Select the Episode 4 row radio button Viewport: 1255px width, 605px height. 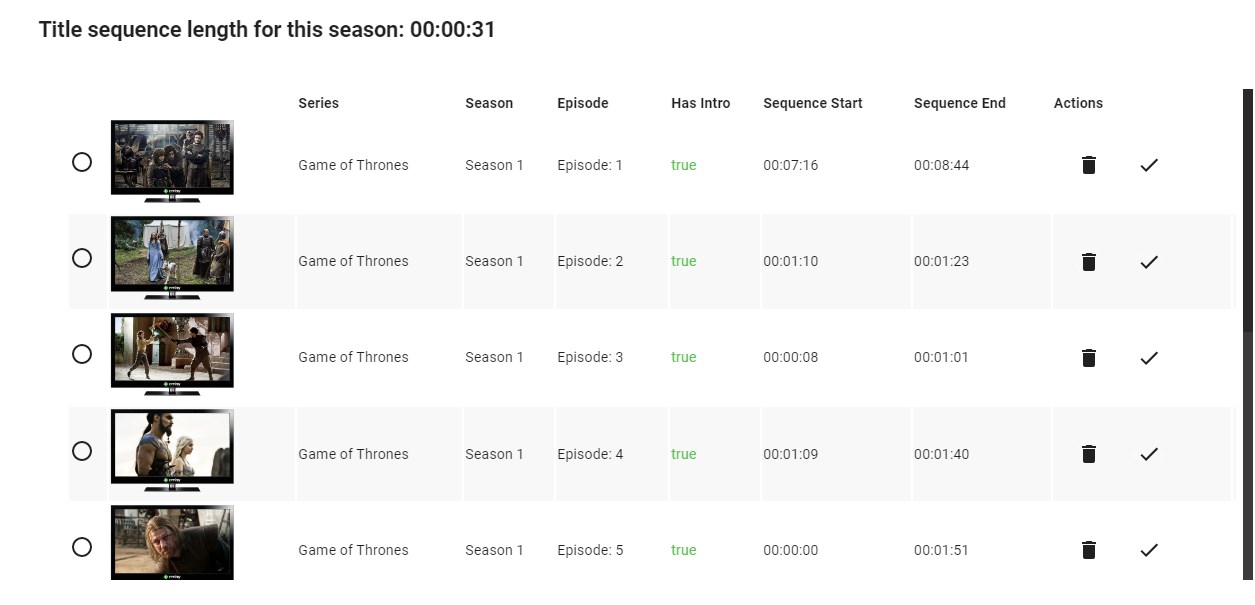click(x=82, y=451)
